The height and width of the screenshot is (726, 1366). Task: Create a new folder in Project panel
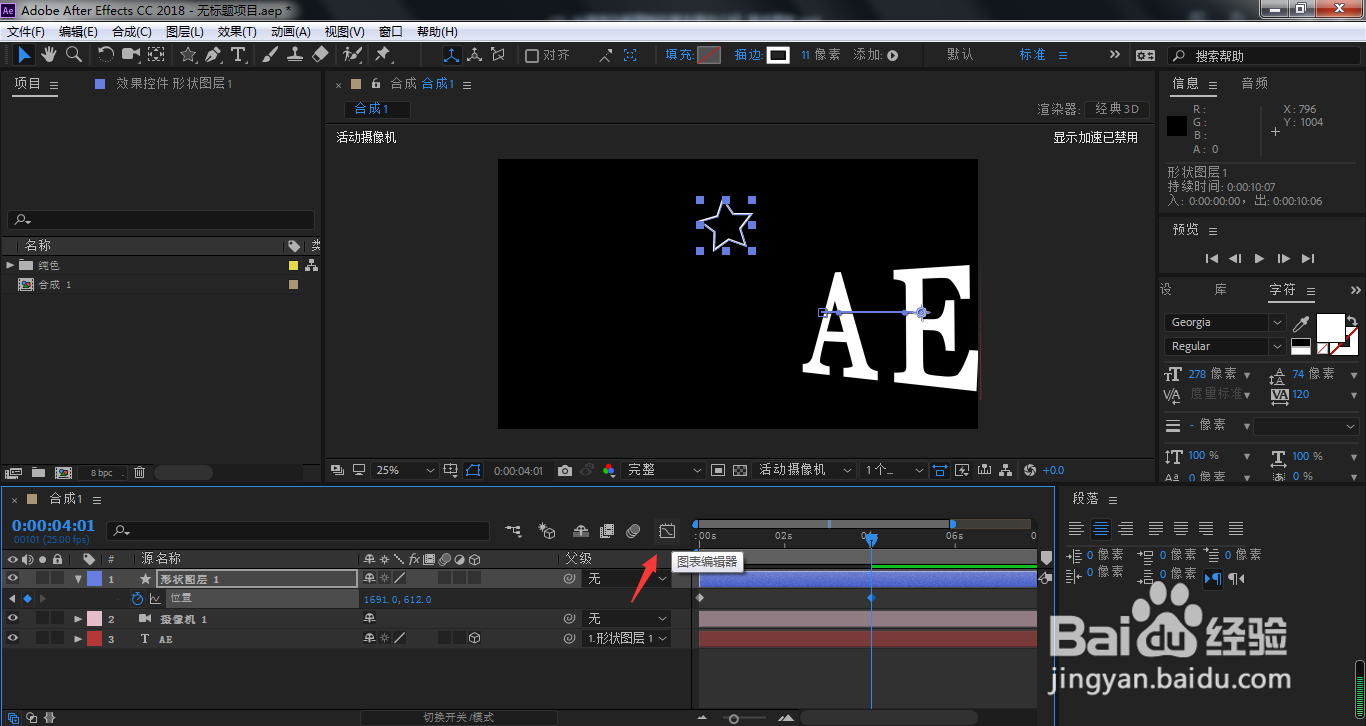[x=38, y=472]
